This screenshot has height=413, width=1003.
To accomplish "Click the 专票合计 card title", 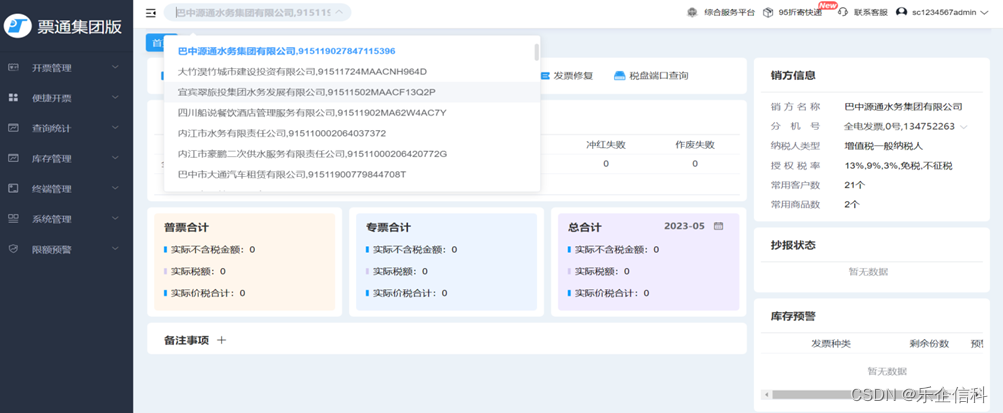I will click(x=388, y=227).
